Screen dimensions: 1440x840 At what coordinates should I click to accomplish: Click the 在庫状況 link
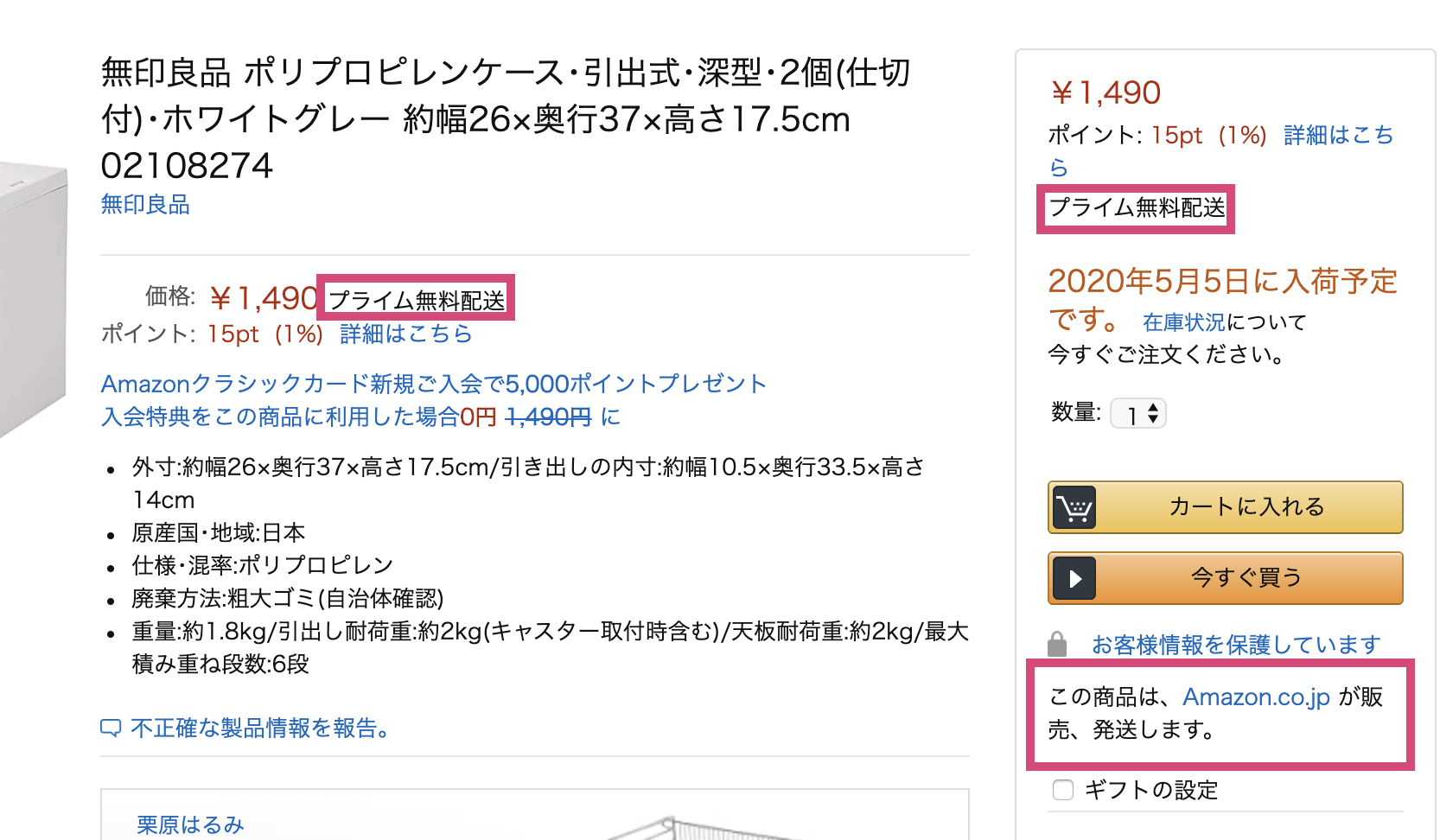tap(1183, 322)
